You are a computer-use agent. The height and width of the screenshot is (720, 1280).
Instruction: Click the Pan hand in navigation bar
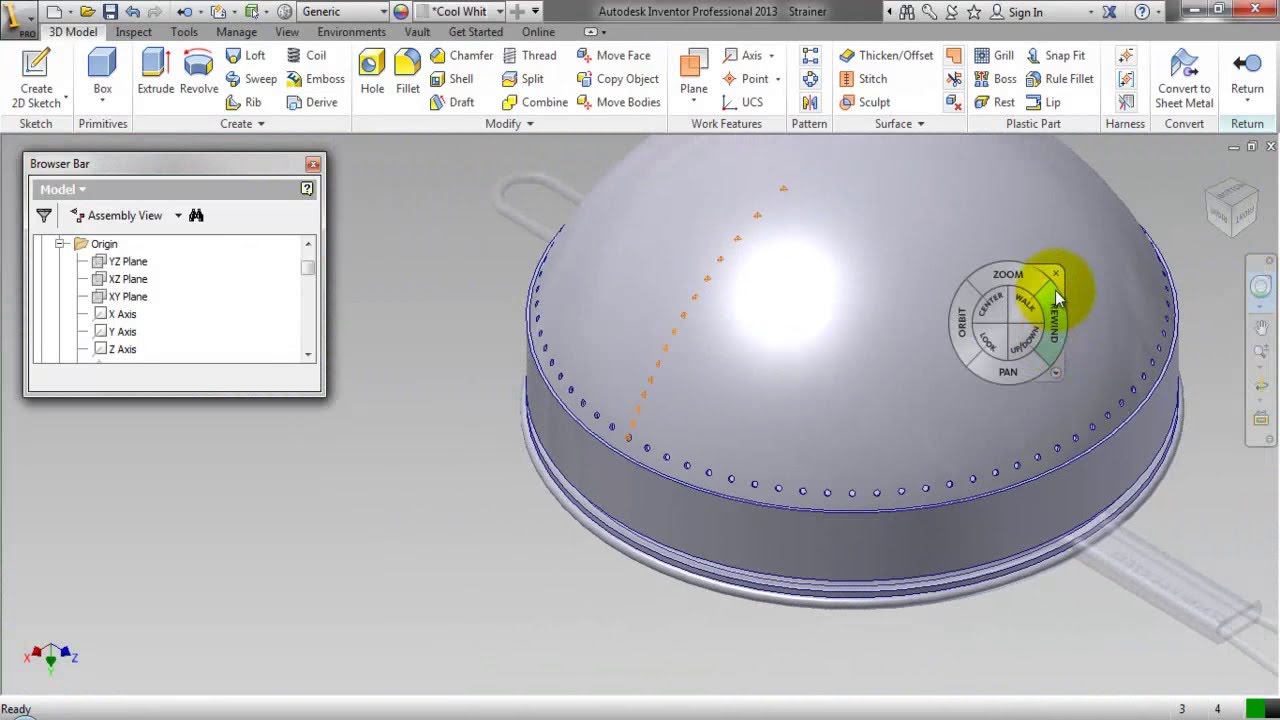tap(1261, 327)
